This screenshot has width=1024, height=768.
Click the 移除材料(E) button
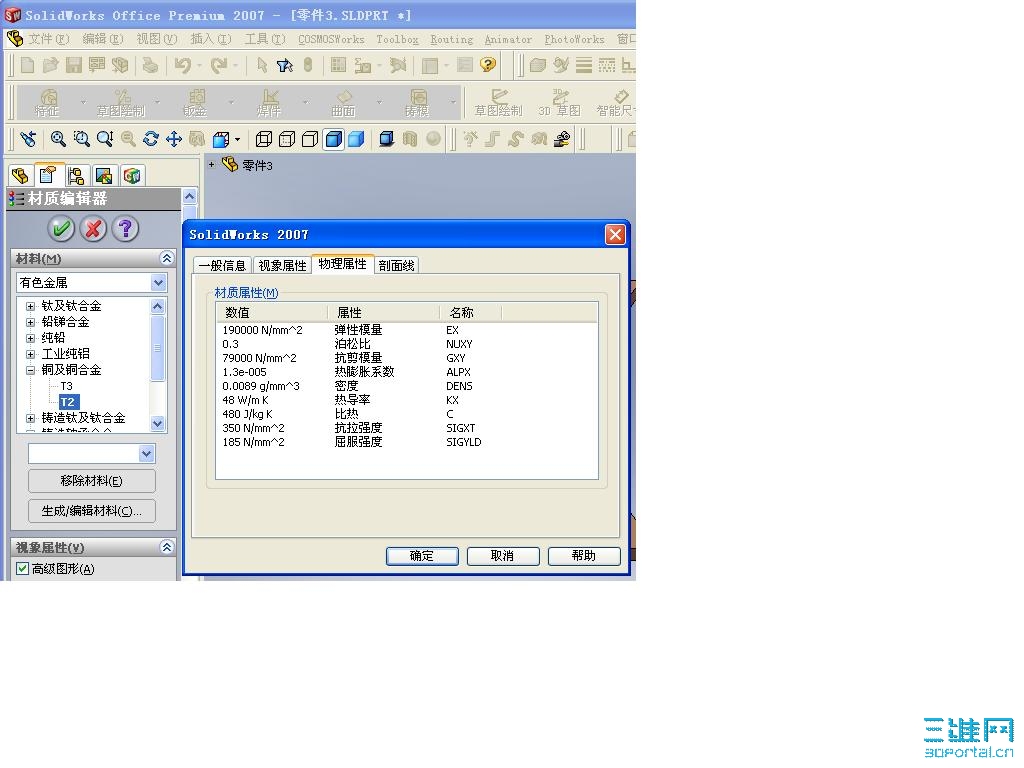click(x=91, y=481)
